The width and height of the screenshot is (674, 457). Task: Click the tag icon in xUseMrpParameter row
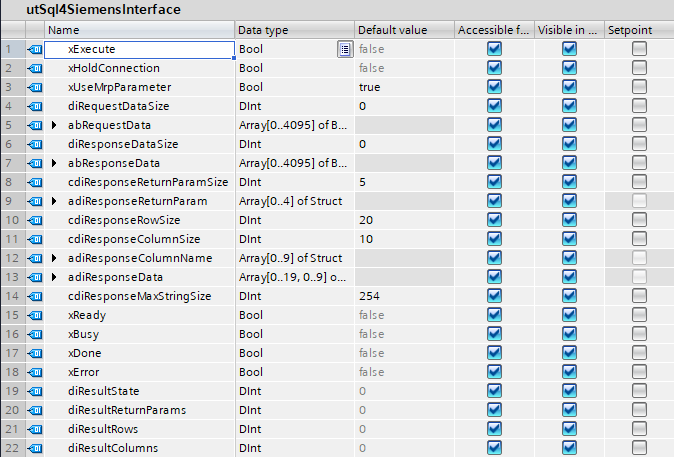[35, 87]
